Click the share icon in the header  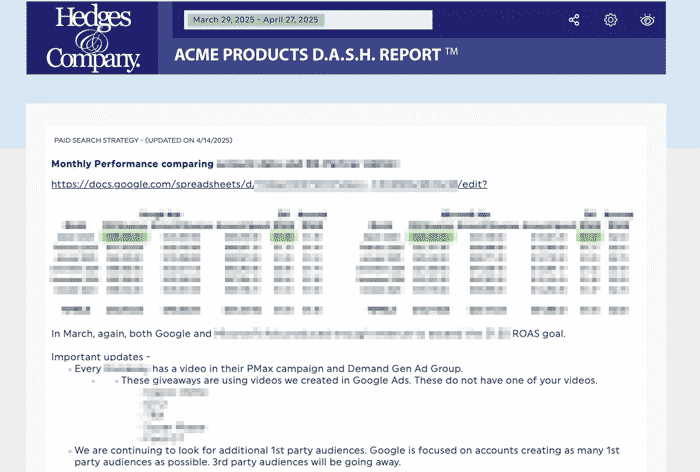pos(574,20)
